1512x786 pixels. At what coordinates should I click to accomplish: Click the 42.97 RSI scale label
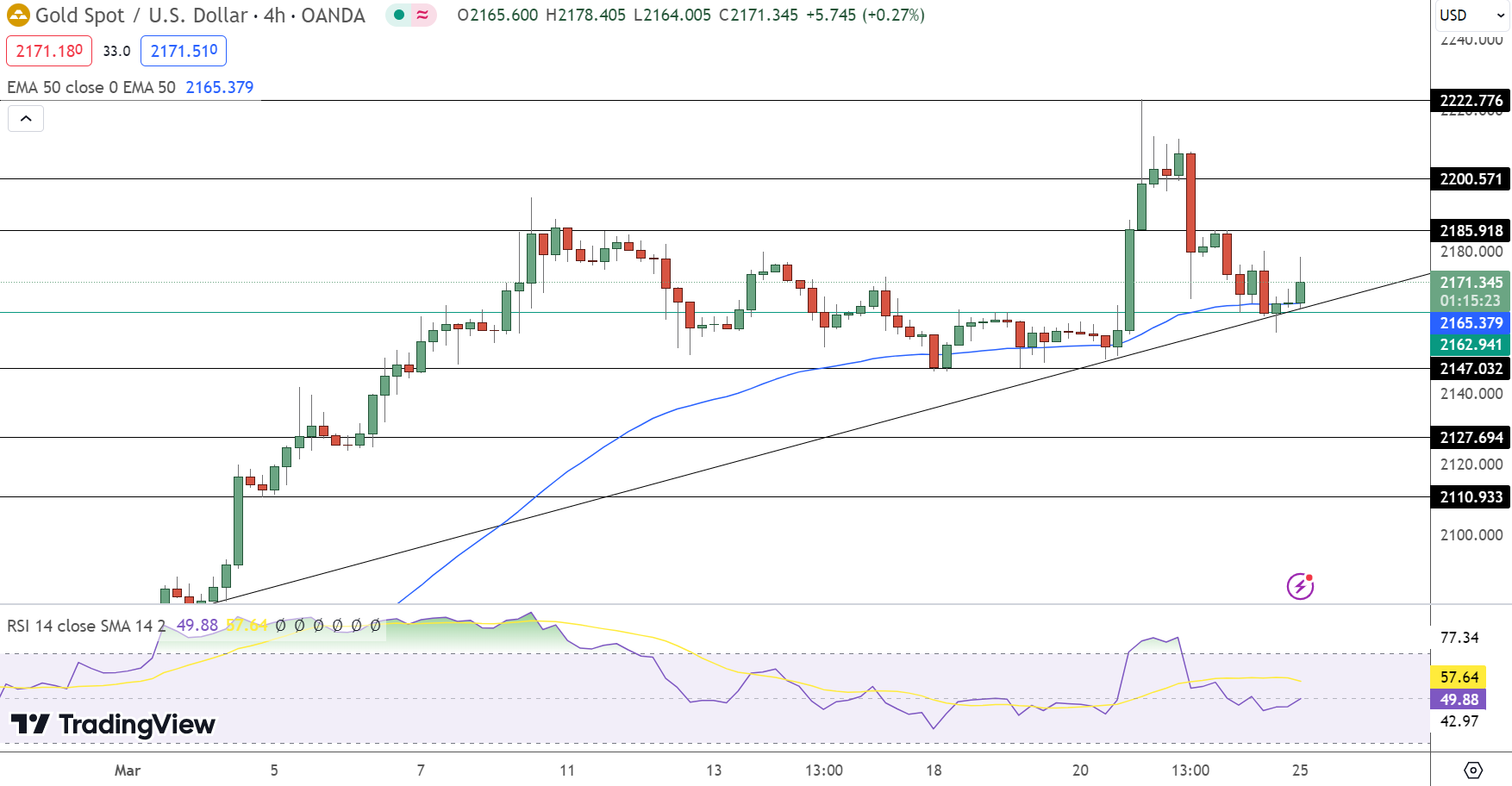1459,720
